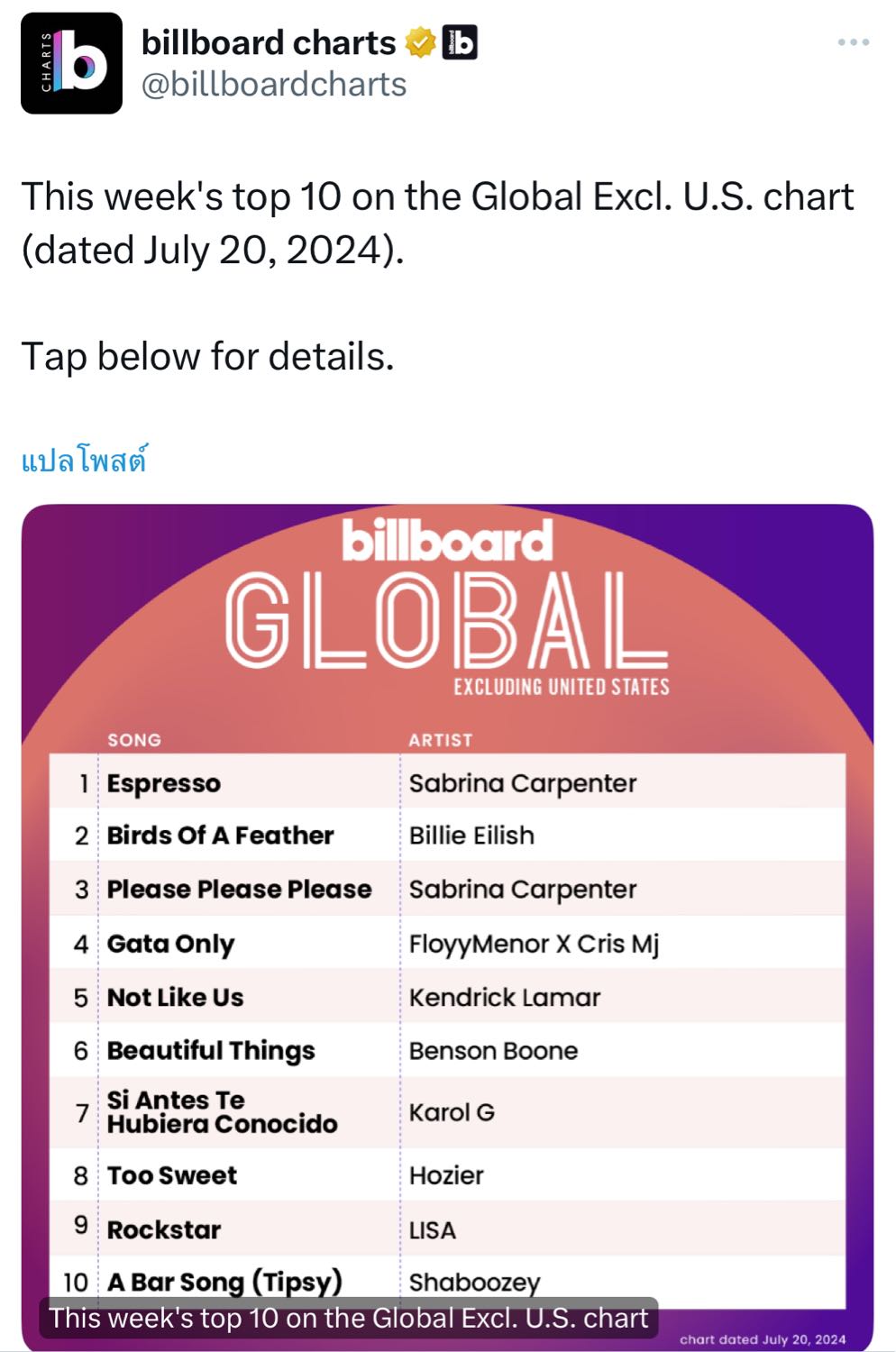Image resolution: width=896 pixels, height=1352 pixels.
Task: Click Kendrick Lamar in the artist column
Action: coord(504,998)
